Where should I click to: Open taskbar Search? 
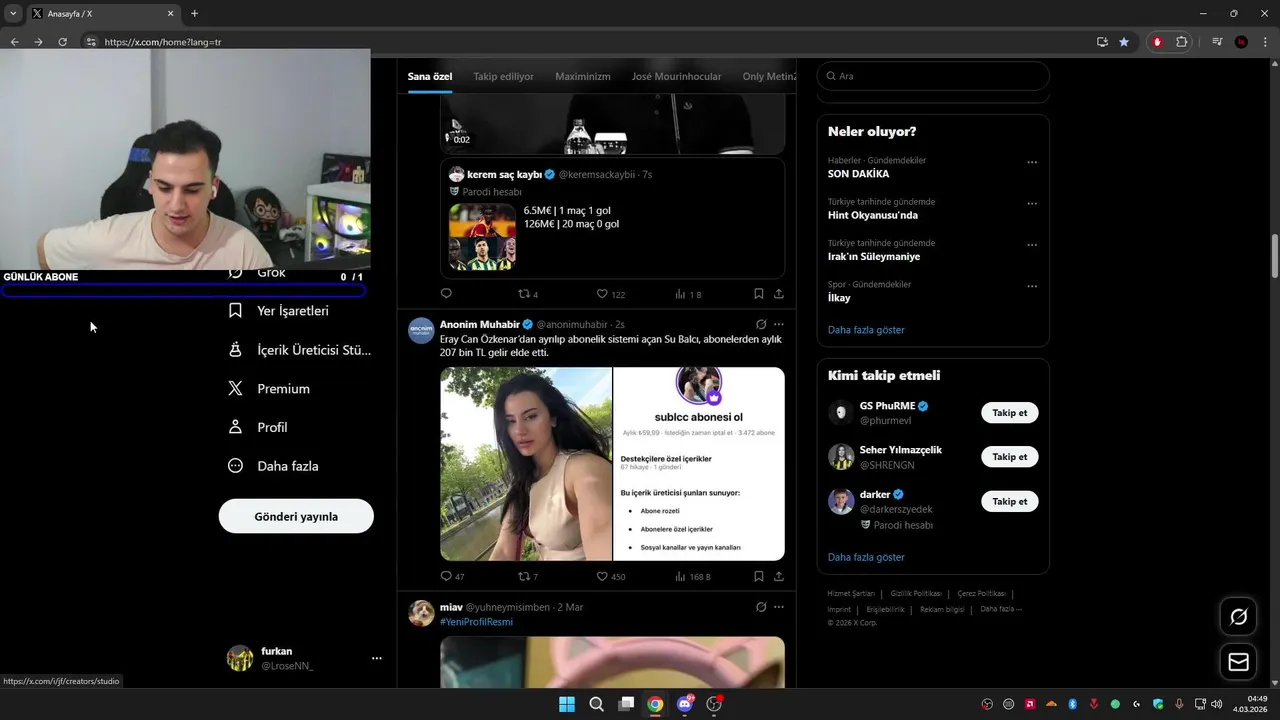pyautogui.click(x=596, y=704)
